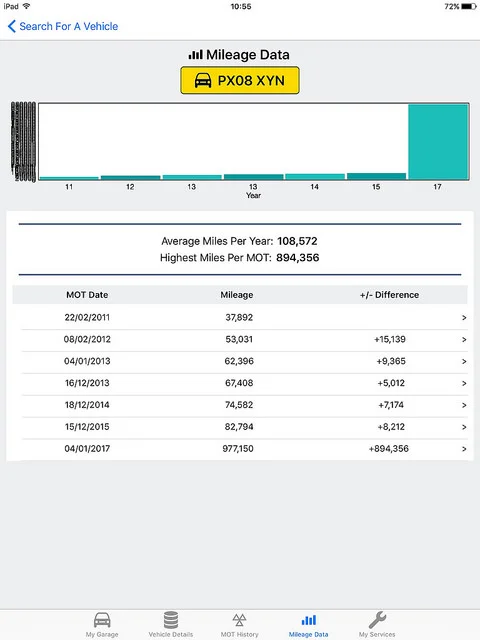Viewport: 480px width, 640px height.
Task: Tap the small bar for year 15
Action: coord(376,176)
